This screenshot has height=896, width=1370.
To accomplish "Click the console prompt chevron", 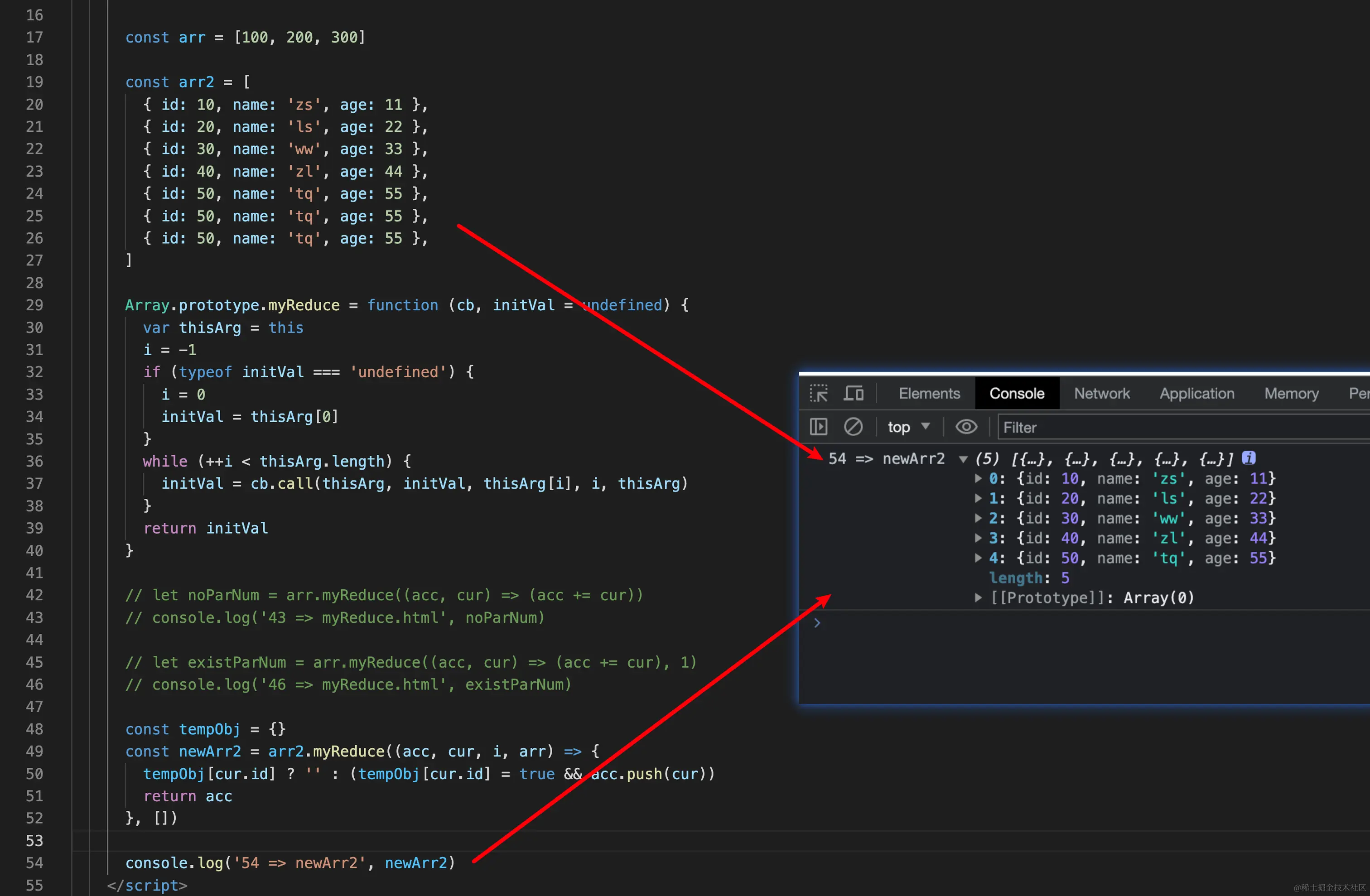I will (x=817, y=623).
